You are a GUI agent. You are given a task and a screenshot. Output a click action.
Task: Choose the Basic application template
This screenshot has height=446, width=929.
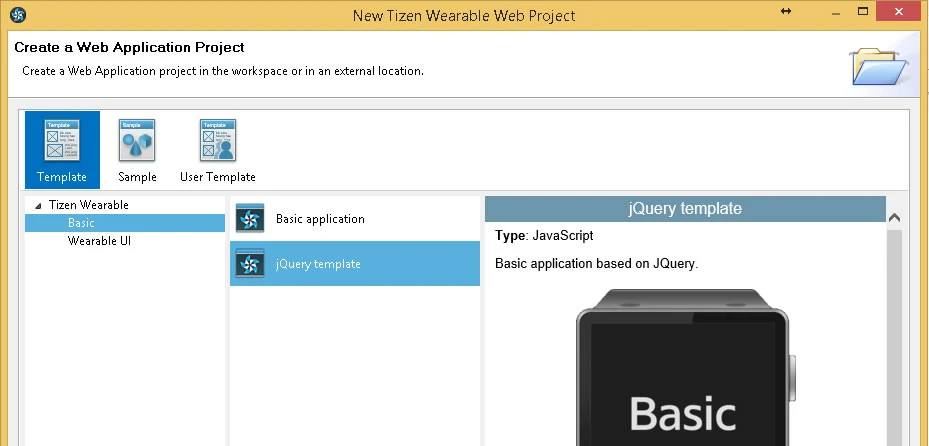pos(355,219)
